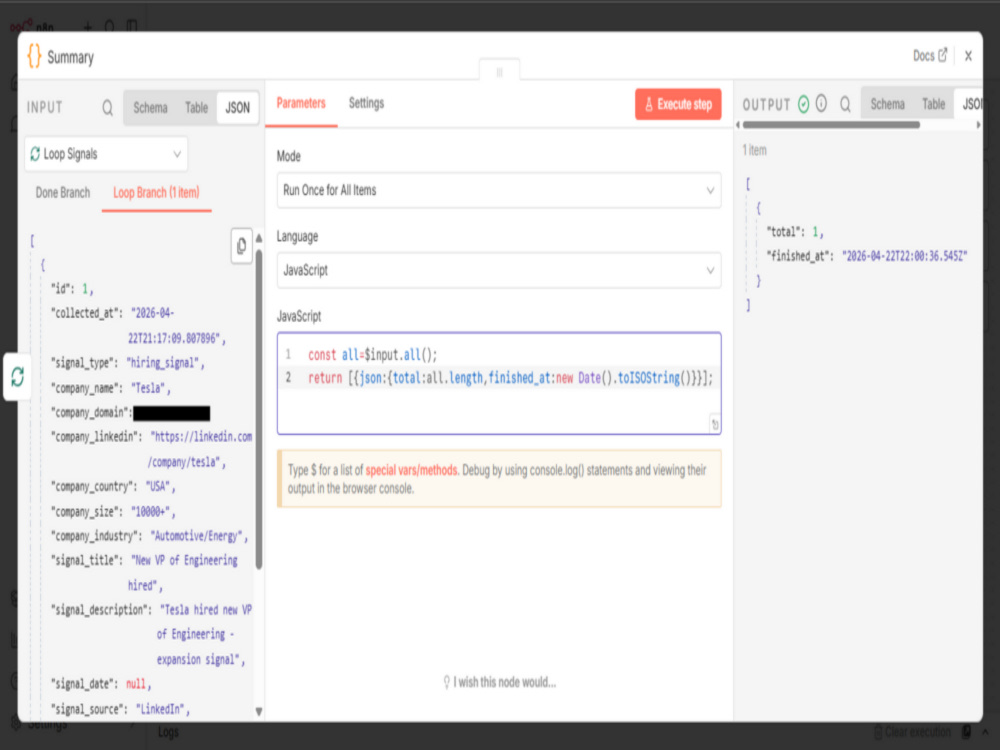Open the special vars/methods link
The image size is (1000, 750).
point(411,470)
